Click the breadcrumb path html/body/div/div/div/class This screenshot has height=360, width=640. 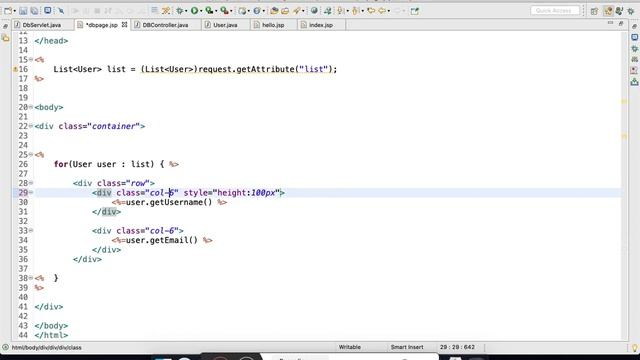(x=47, y=347)
